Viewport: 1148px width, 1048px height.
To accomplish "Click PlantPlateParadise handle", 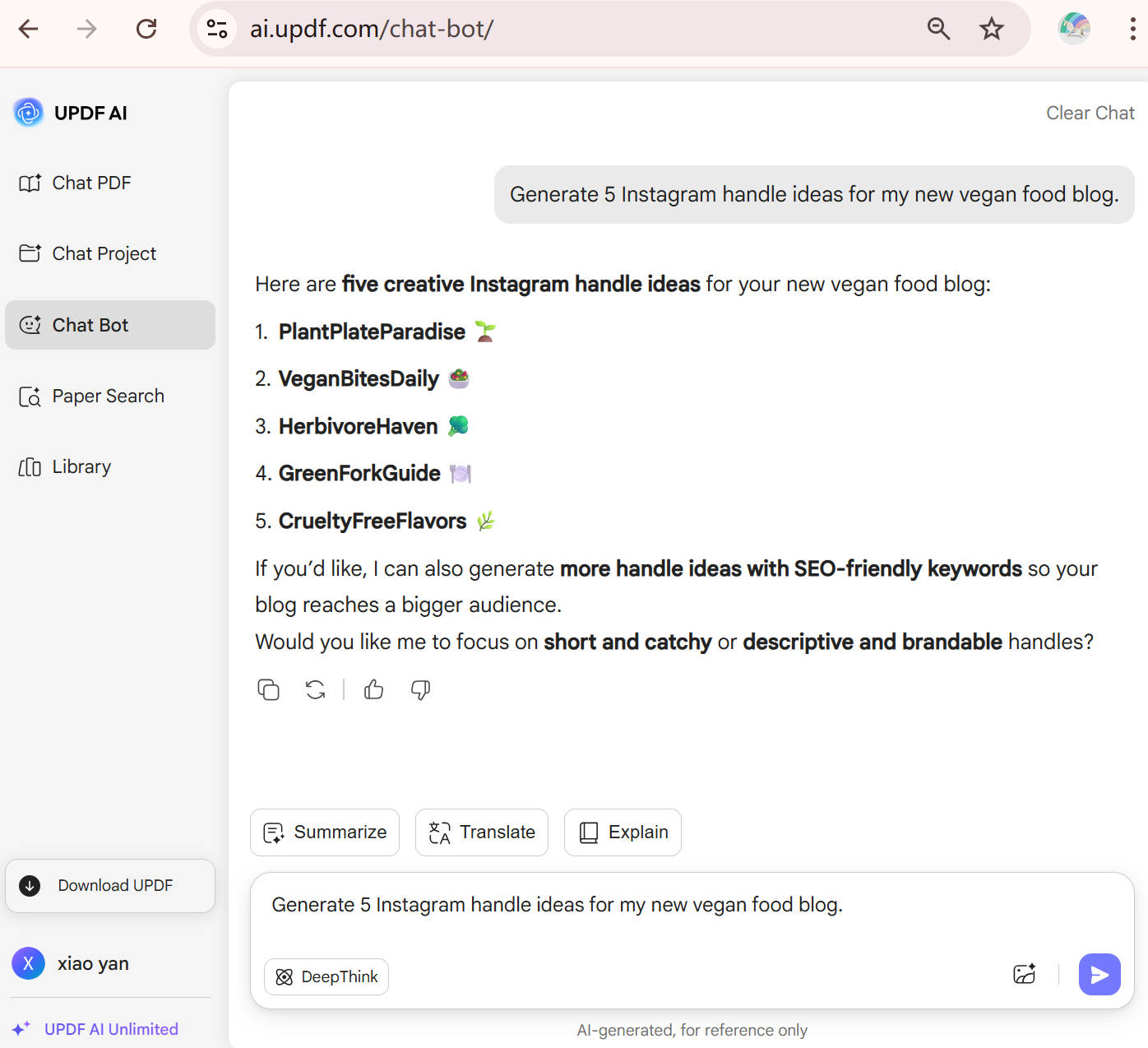I will point(372,332).
